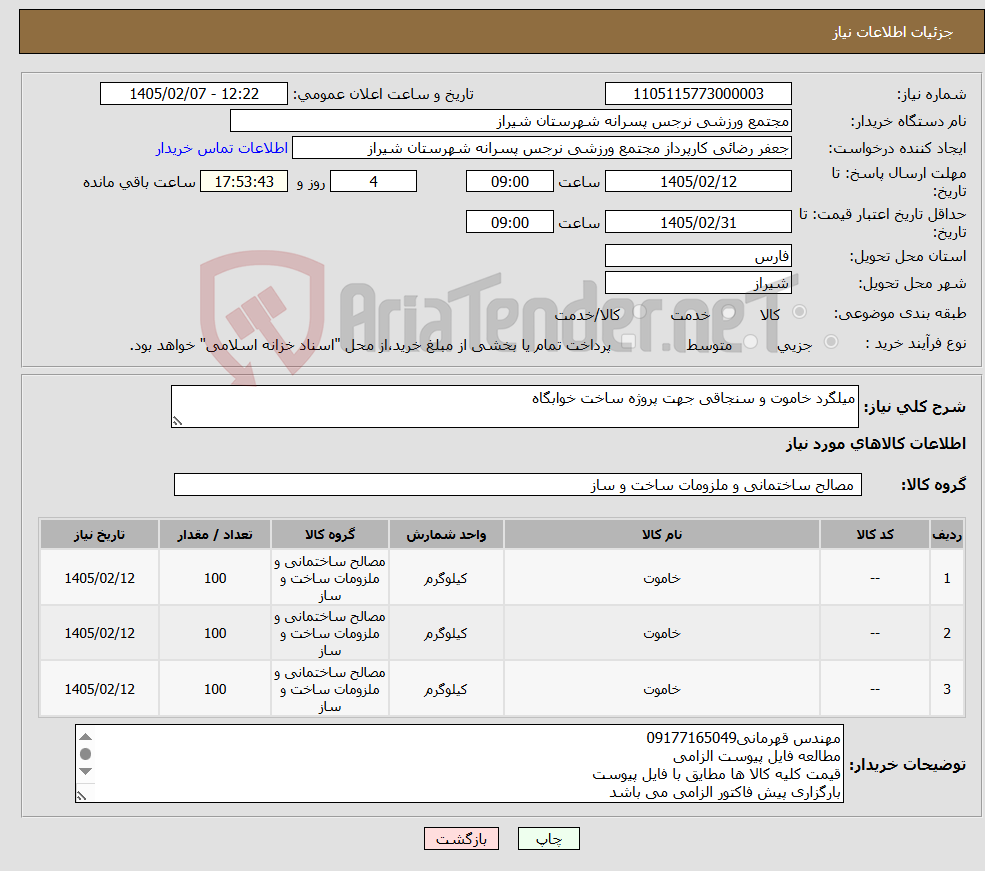This screenshot has height=871, width=985.
Task: Select the کالا/خدمت radio button
Action: [639, 312]
